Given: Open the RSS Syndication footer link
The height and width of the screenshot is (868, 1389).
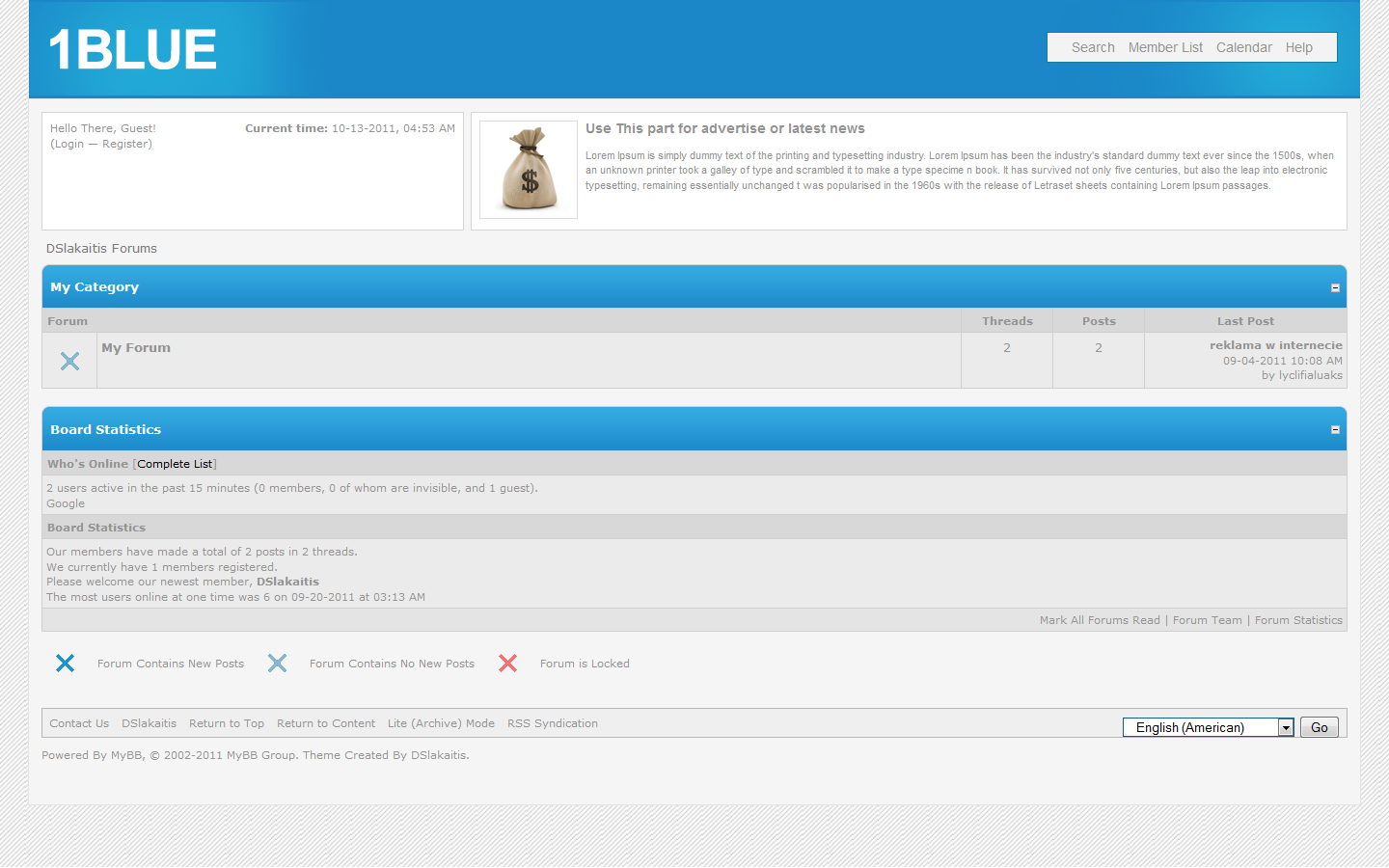Looking at the screenshot, I should (553, 723).
